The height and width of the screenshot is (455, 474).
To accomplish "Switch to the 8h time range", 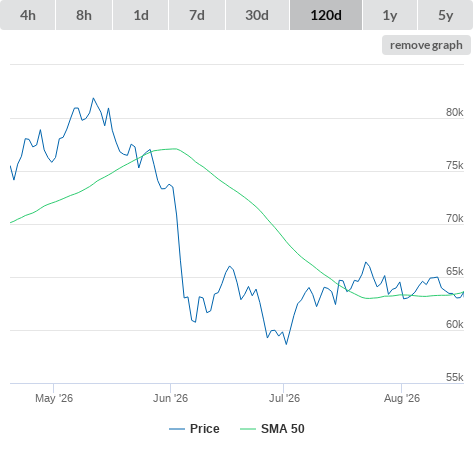I will (84, 15).
